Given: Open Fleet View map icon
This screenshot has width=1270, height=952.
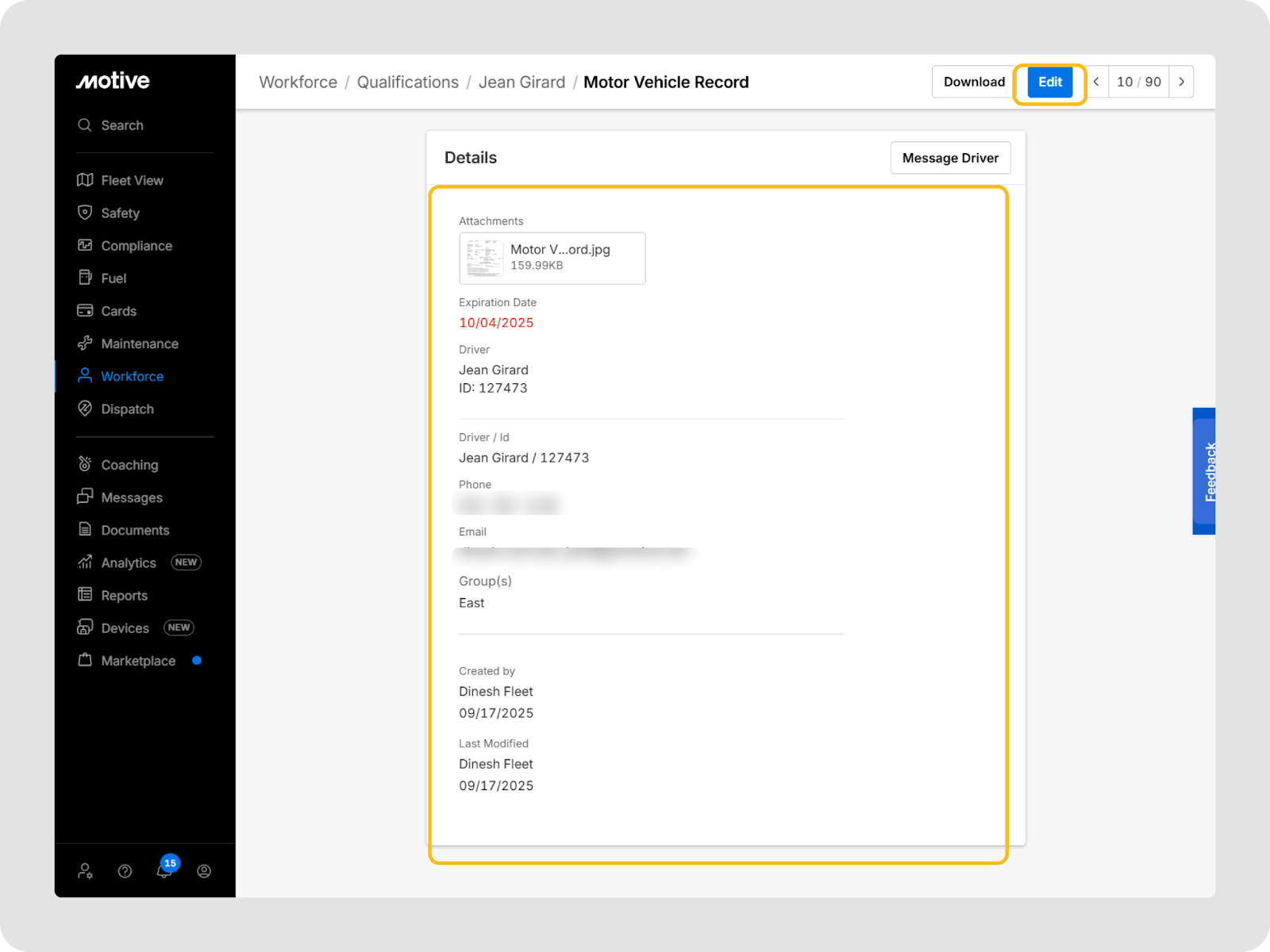Looking at the screenshot, I should [x=85, y=180].
